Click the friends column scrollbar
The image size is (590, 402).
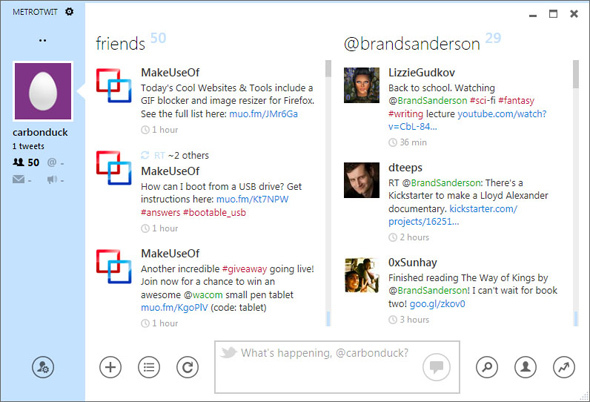click(328, 192)
